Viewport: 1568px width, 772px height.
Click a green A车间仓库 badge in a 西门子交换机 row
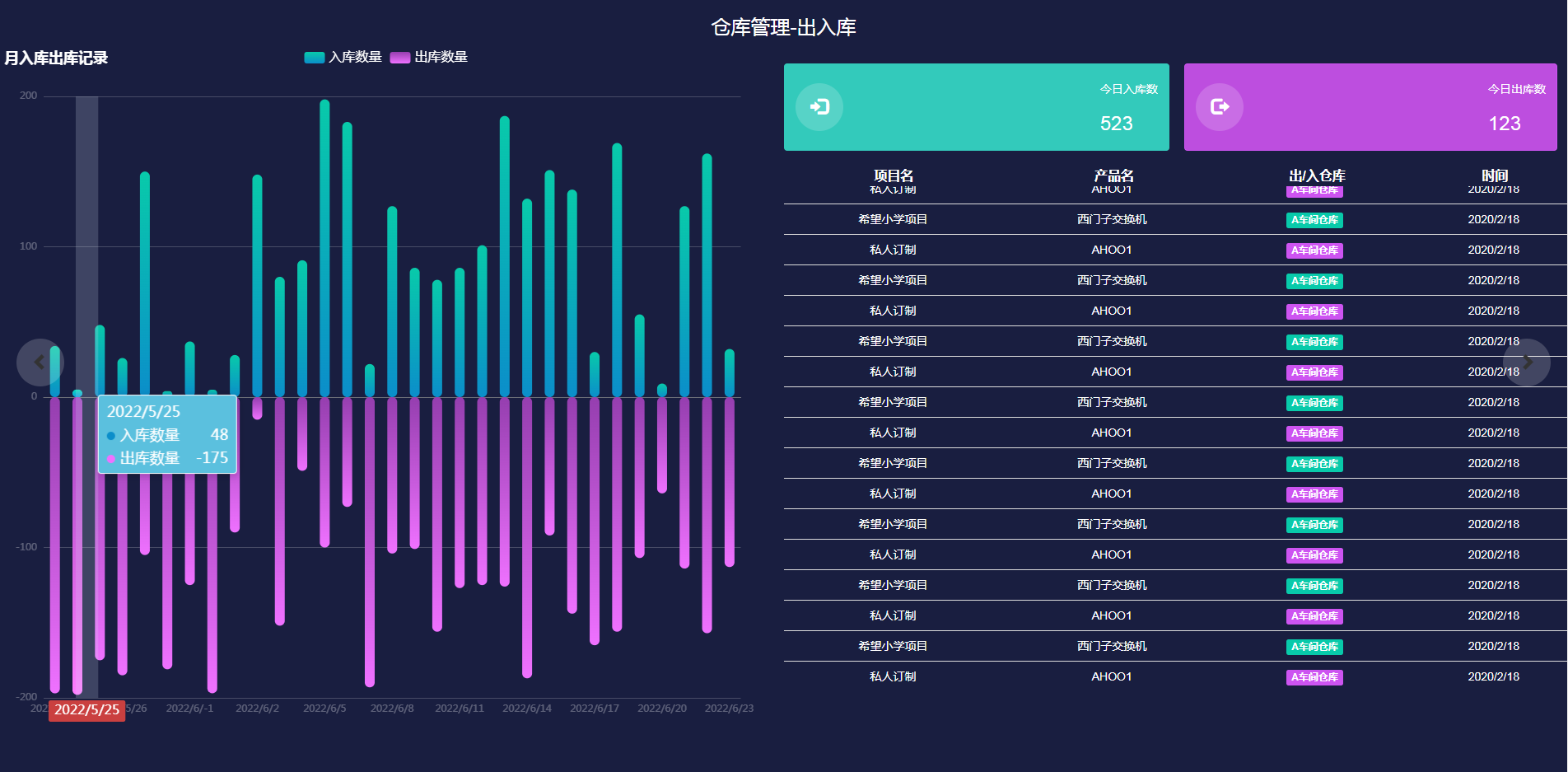[1314, 220]
